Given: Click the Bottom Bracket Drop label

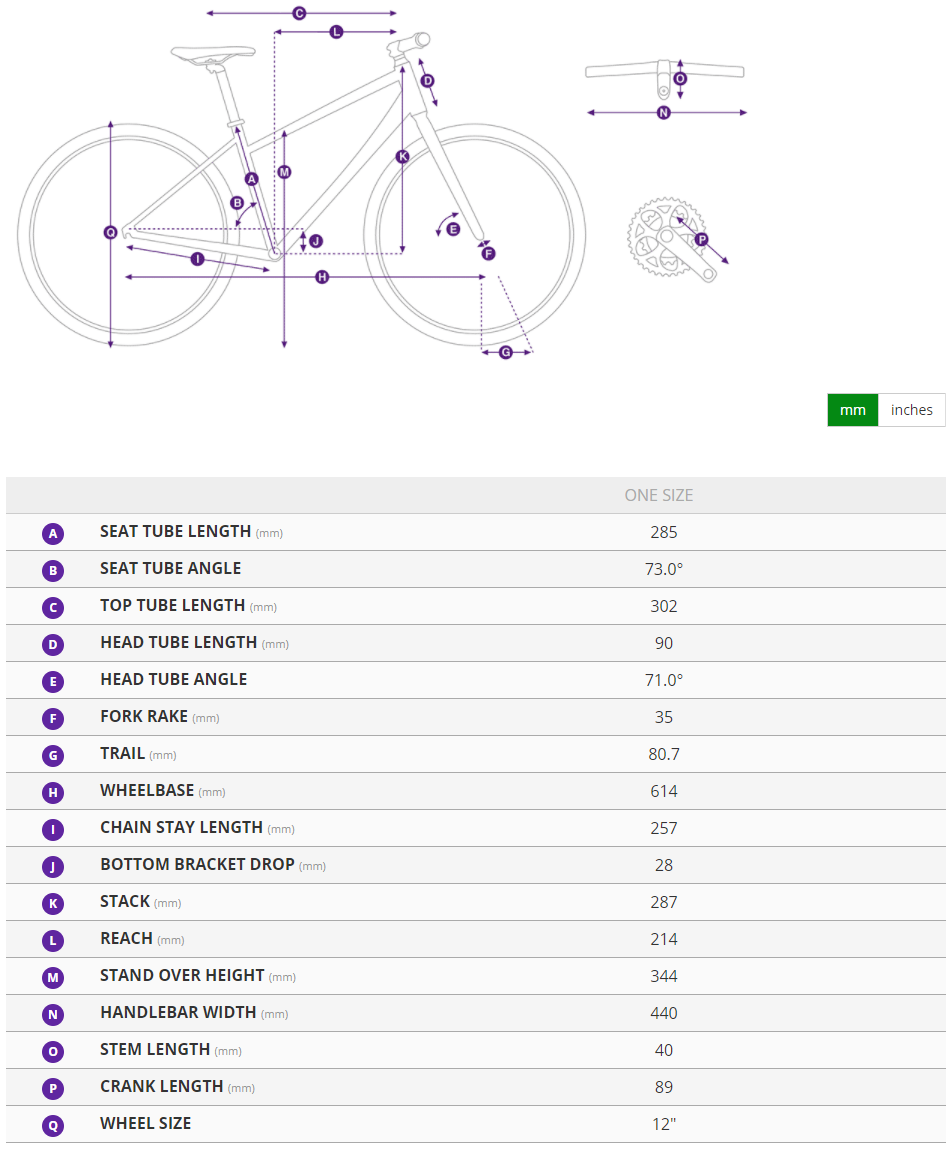Looking at the screenshot, I should coord(197,864).
